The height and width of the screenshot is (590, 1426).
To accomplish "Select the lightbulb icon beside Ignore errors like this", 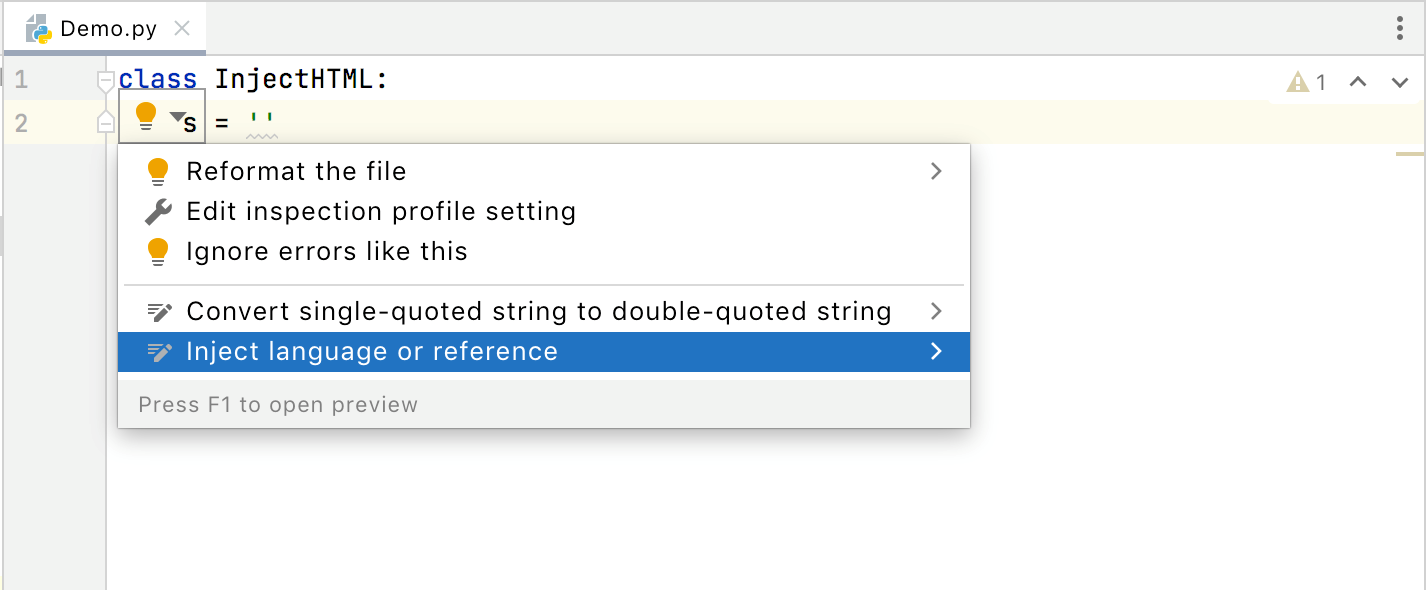I will click(x=158, y=251).
